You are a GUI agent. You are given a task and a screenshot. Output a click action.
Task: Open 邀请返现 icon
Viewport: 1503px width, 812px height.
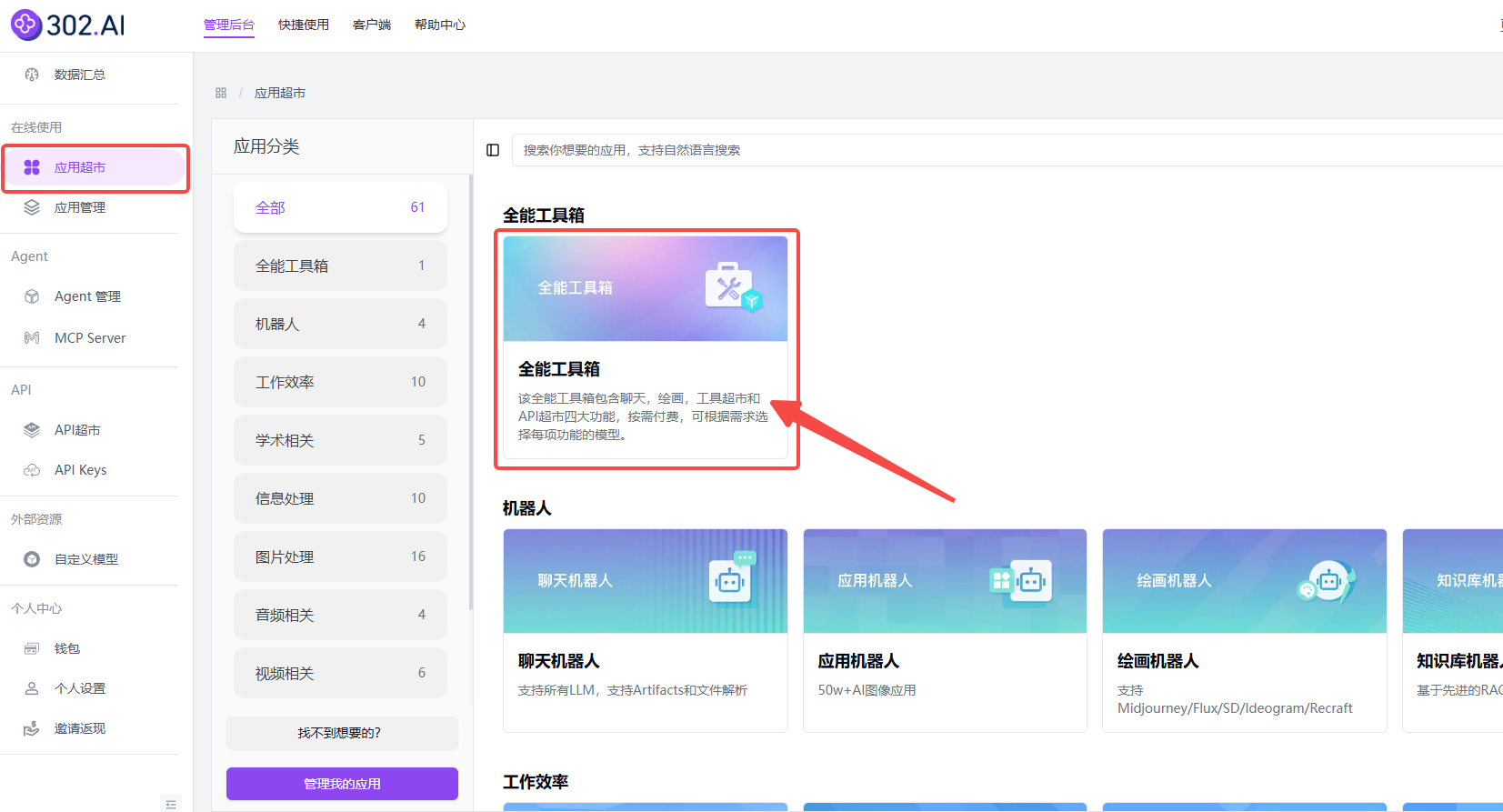[x=32, y=728]
